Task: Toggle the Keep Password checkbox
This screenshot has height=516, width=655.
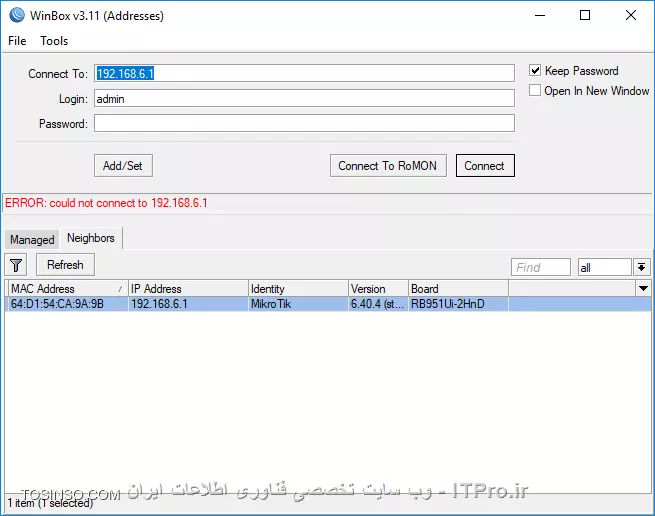Action: pyautogui.click(x=535, y=70)
